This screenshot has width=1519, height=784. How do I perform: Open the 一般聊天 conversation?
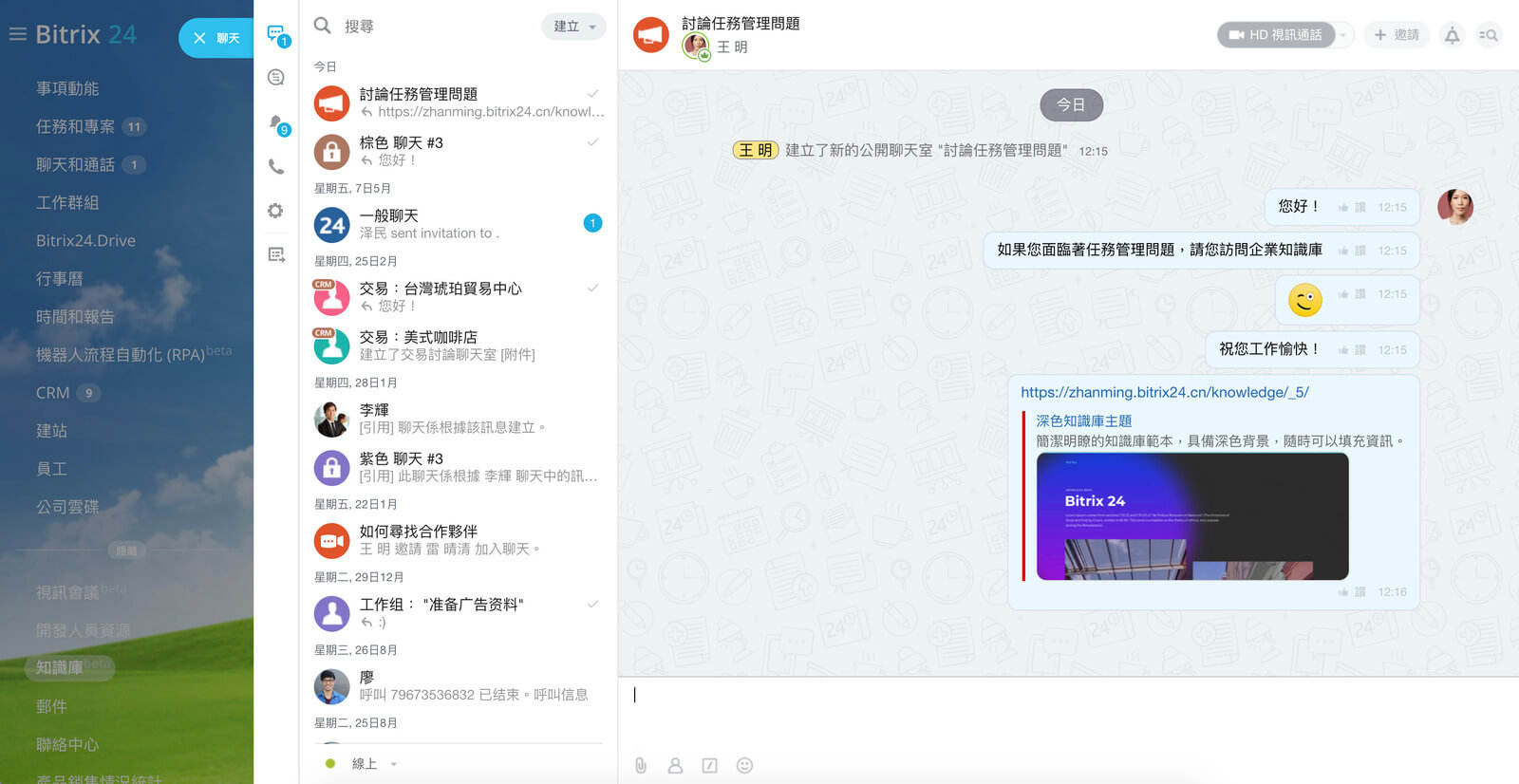coord(459,224)
